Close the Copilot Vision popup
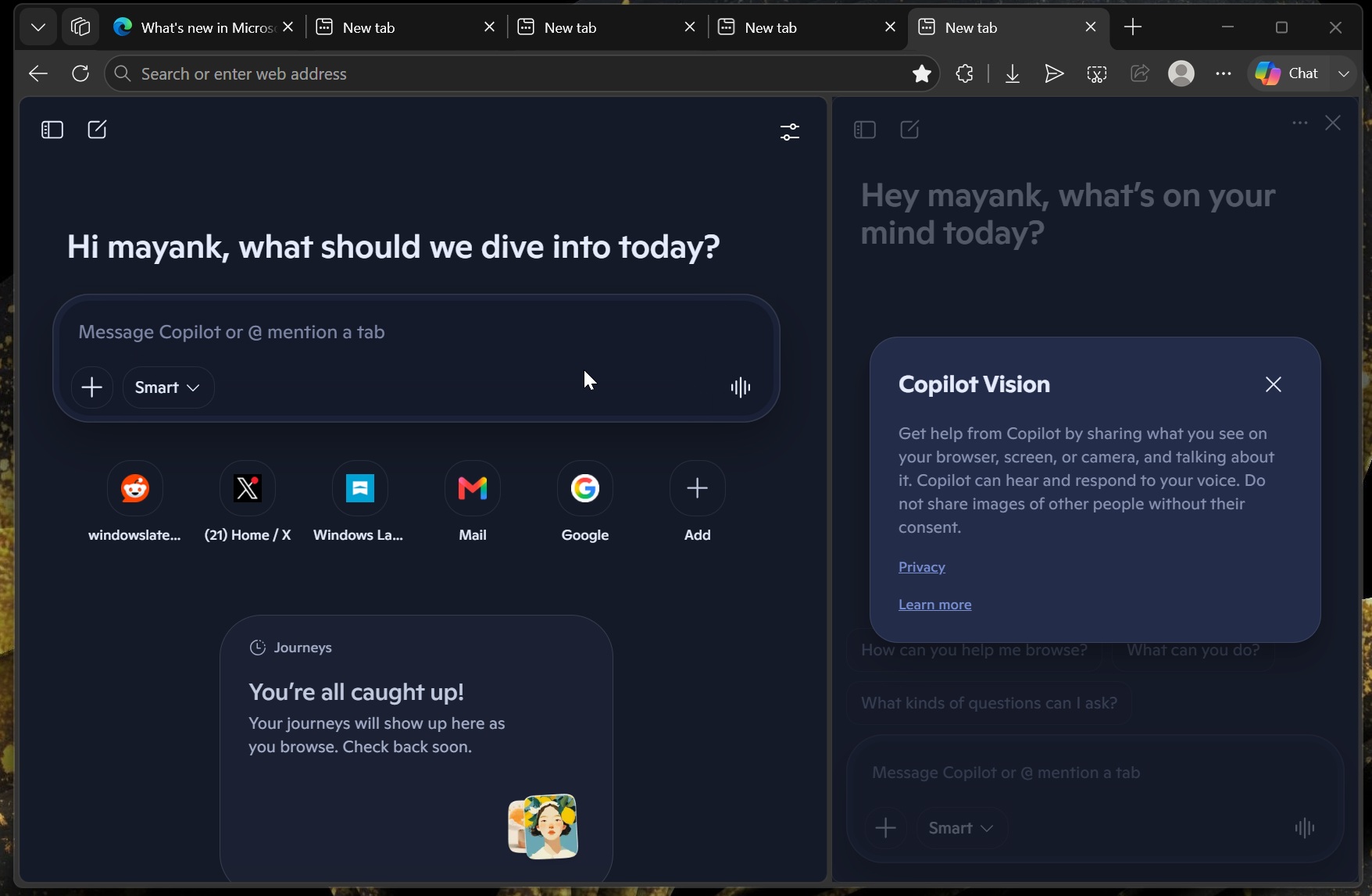The height and width of the screenshot is (896, 1372). [1274, 384]
